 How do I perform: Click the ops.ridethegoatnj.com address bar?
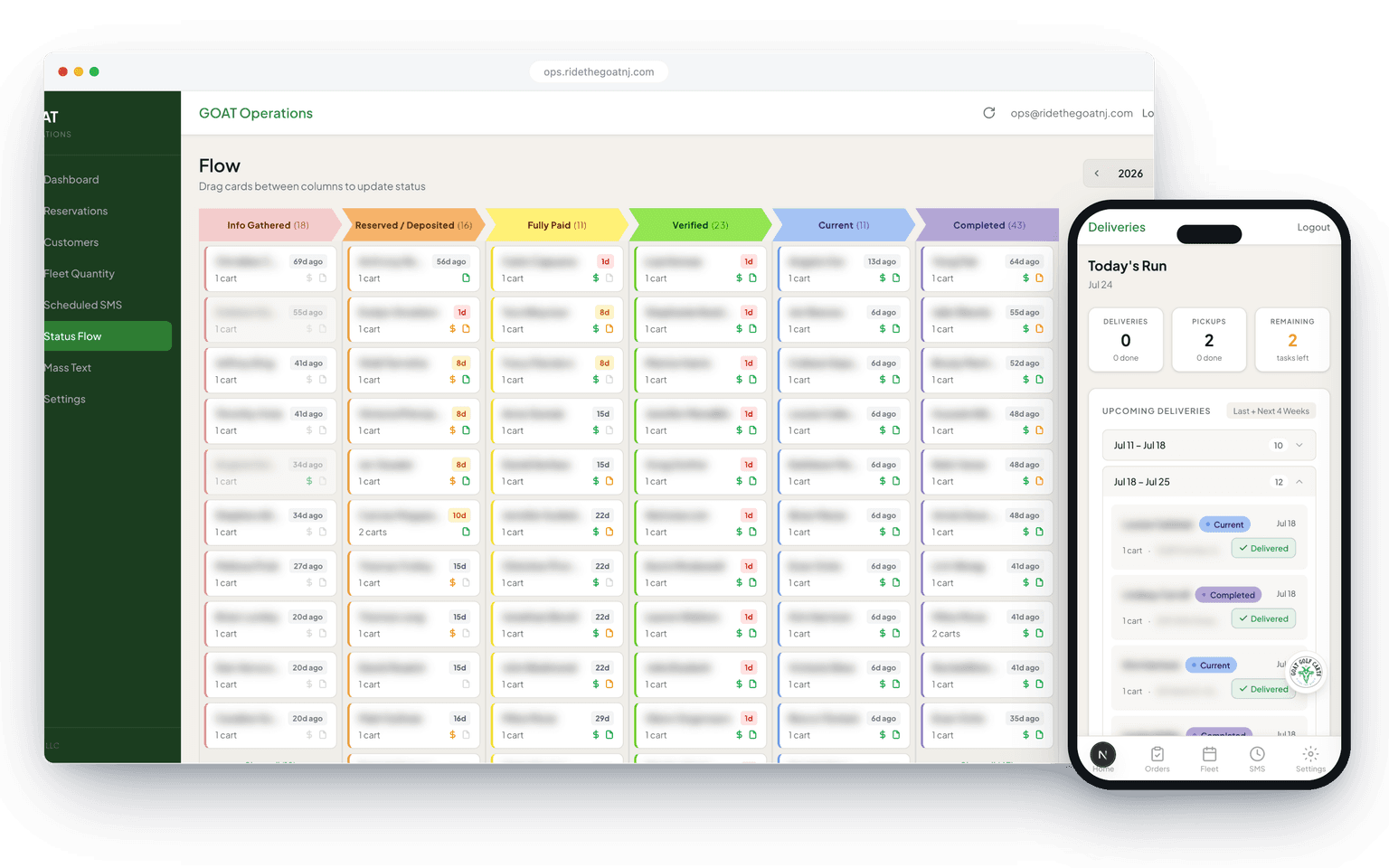(x=599, y=72)
